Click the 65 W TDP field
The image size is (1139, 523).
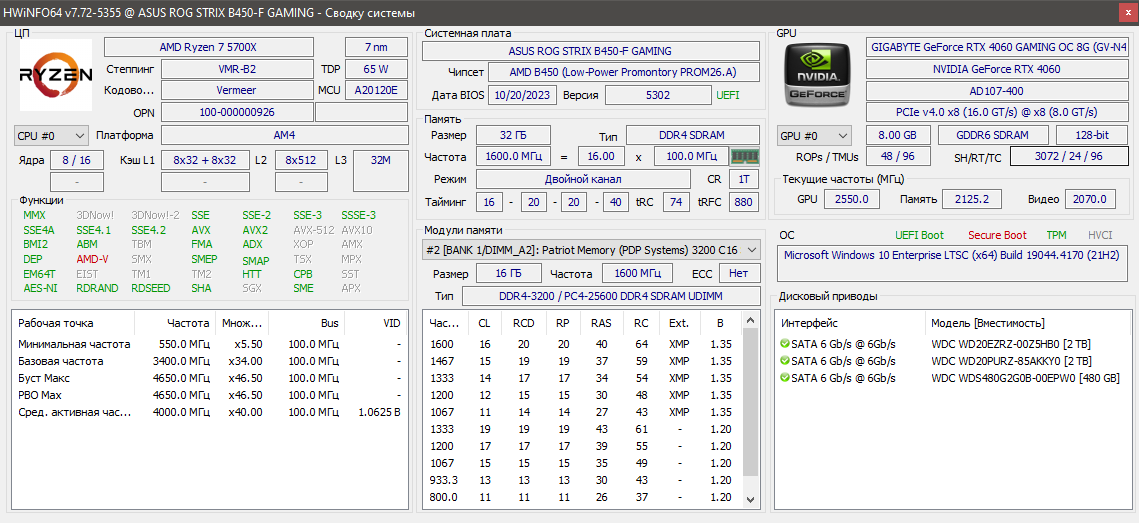click(376, 70)
